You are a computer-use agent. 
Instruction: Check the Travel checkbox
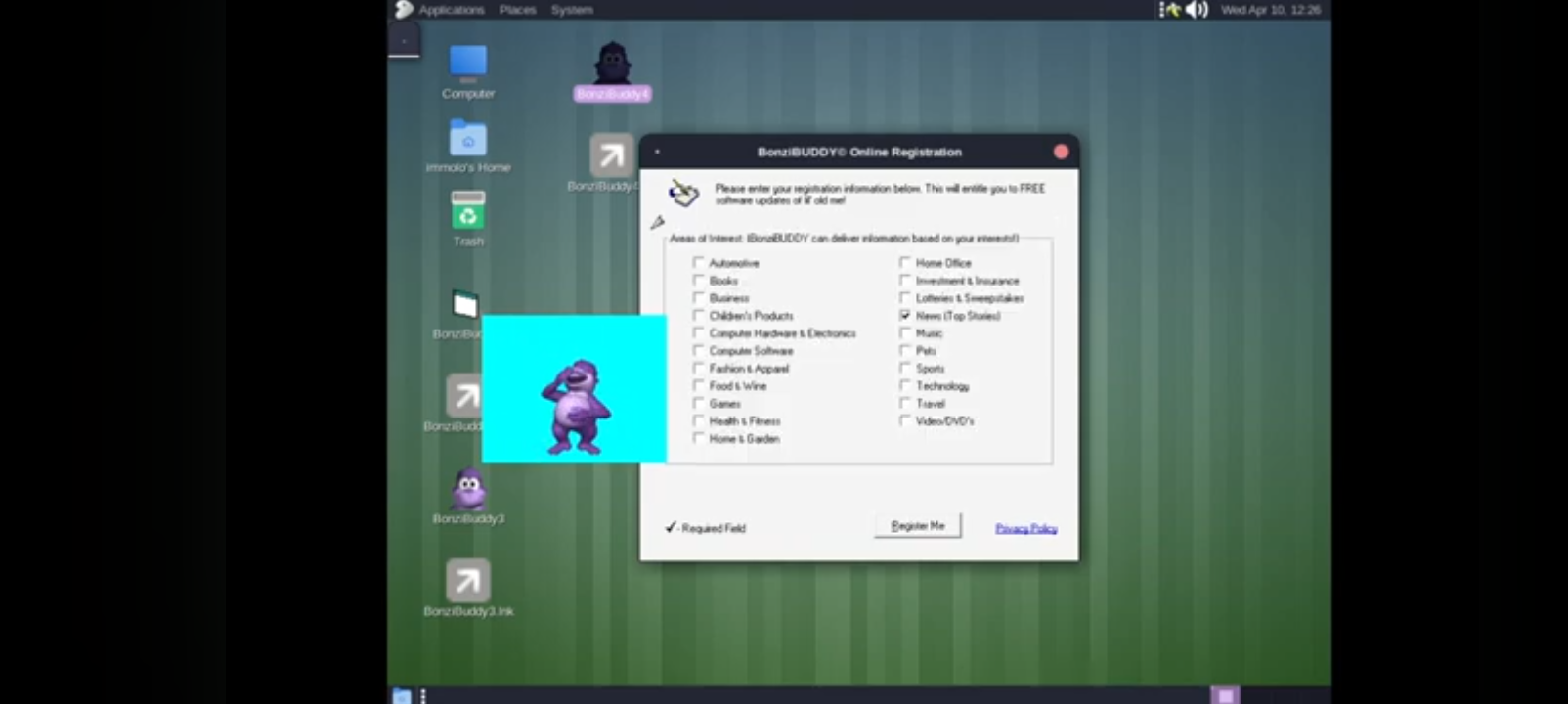905,403
